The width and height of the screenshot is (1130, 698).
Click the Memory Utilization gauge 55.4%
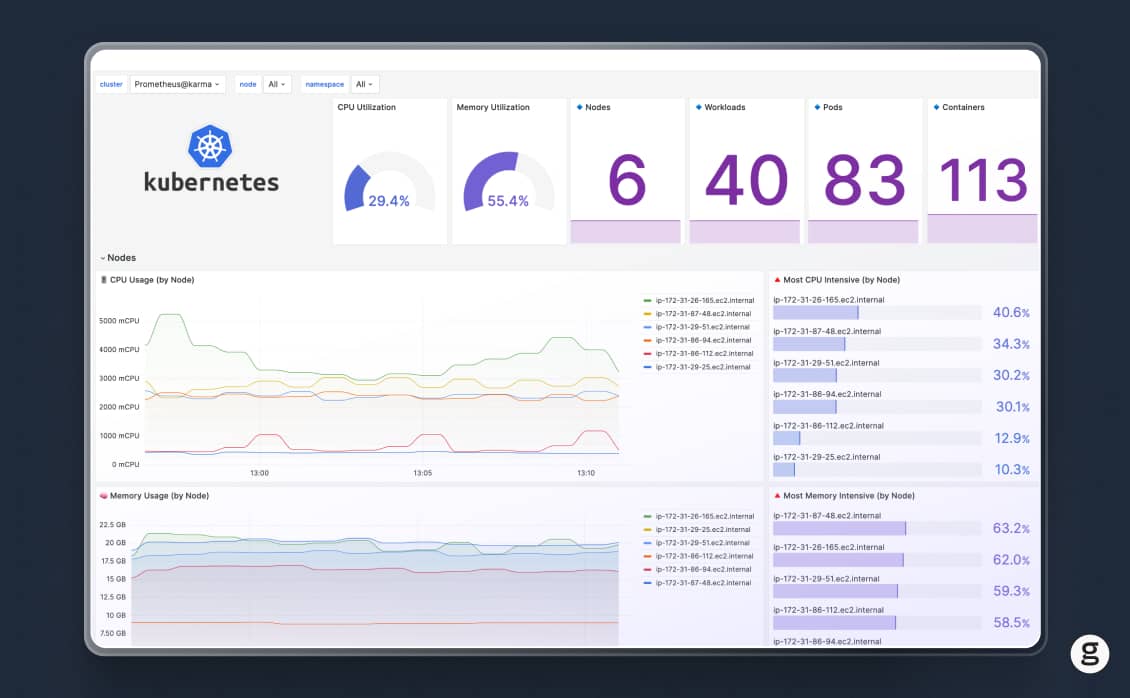(509, 184)
